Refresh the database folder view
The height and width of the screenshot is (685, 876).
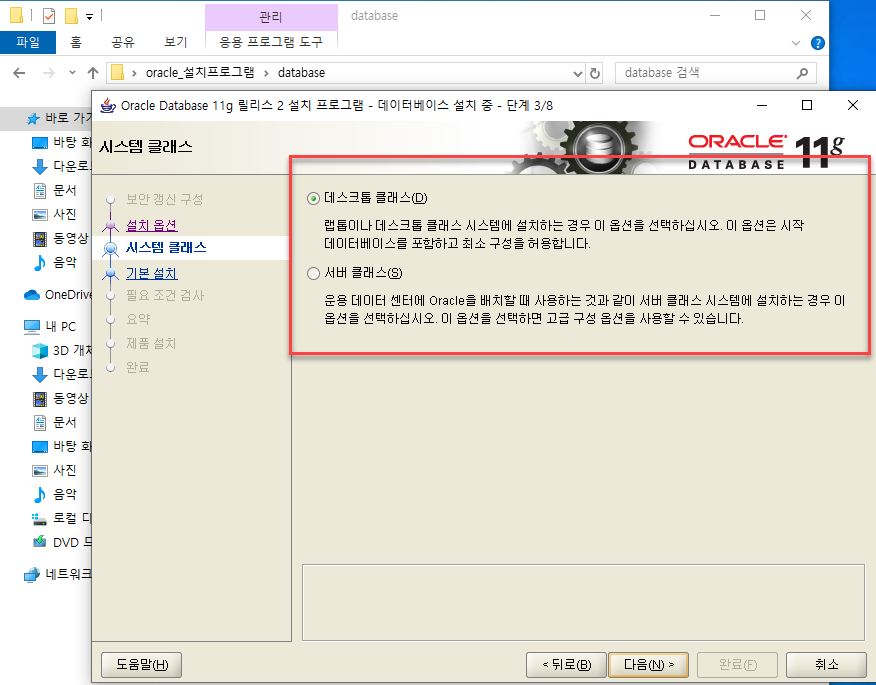click(595, 73)
